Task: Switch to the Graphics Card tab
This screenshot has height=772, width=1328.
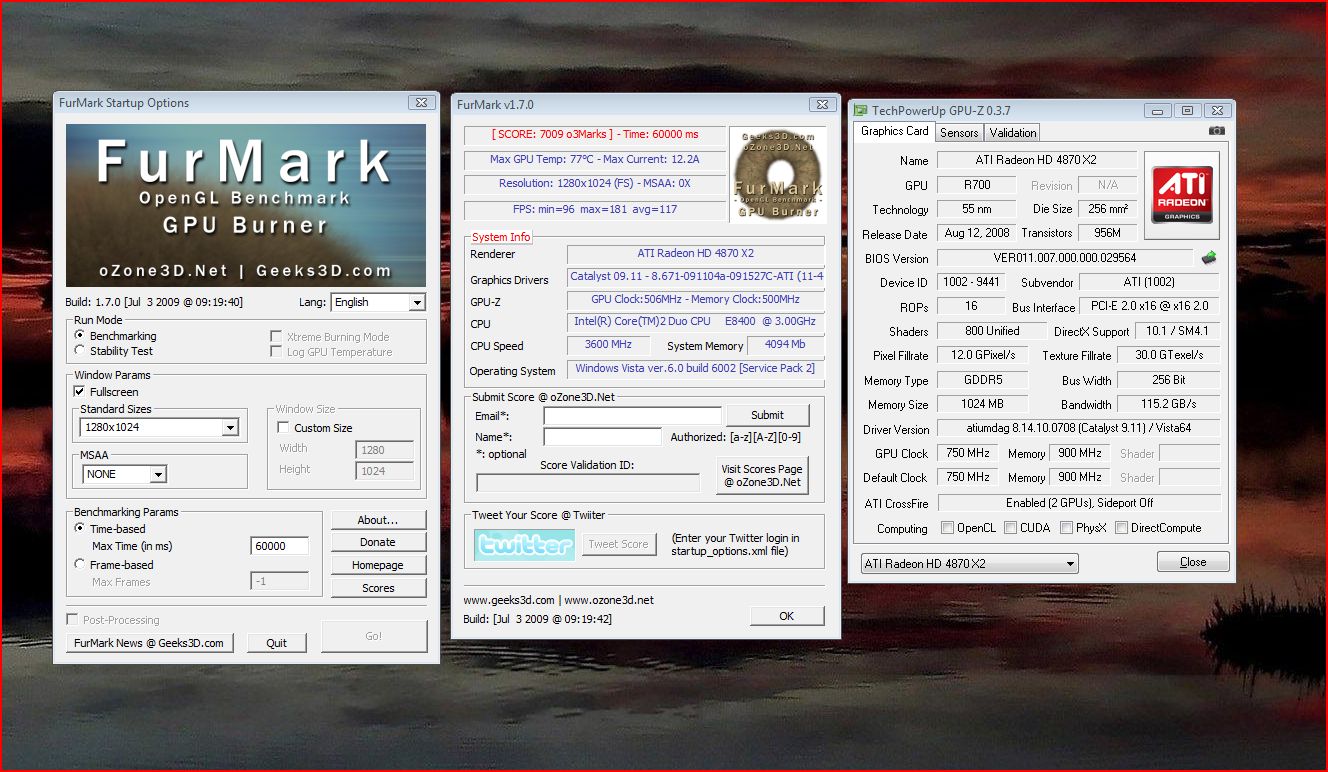Action: 895,131
